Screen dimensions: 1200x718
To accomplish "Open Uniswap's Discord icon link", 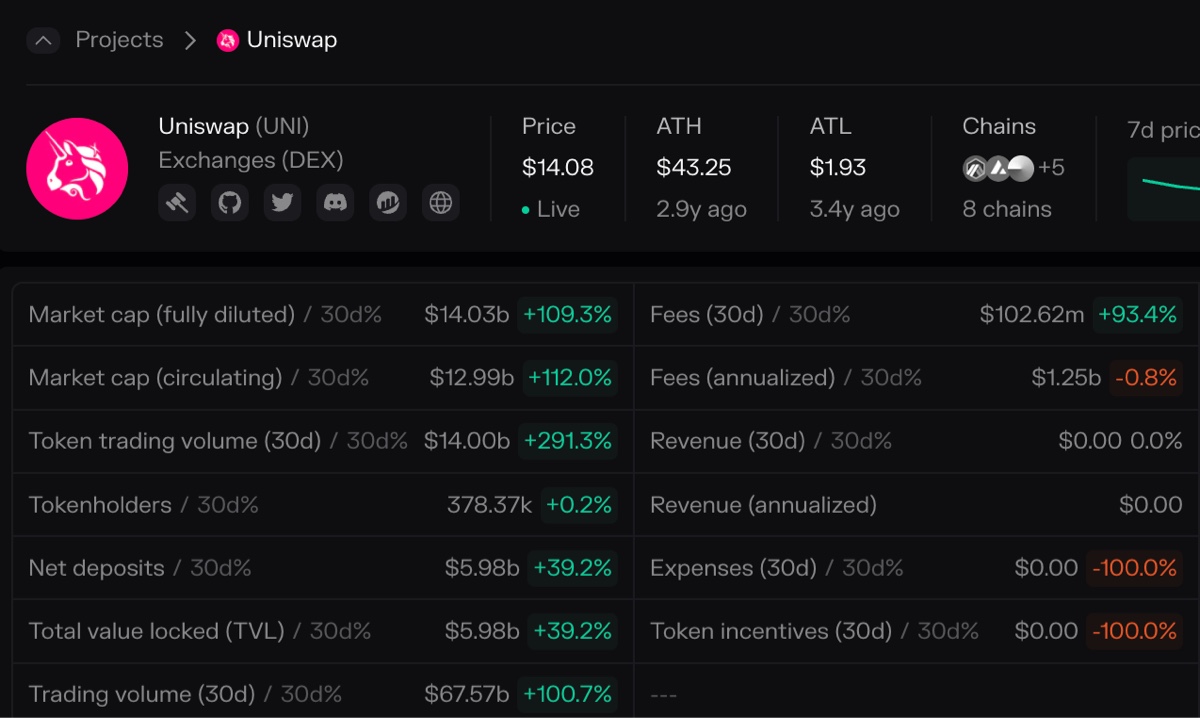I will tap(335, 203).
